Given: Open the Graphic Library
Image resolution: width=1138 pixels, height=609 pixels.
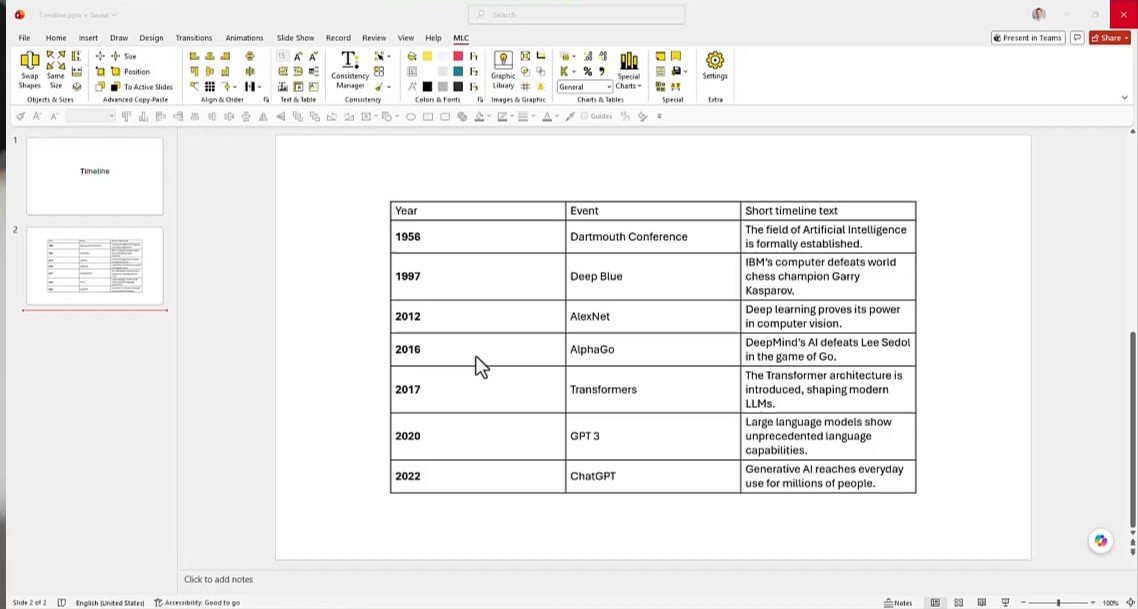Looking at the screenshot, I should point(503,70).
